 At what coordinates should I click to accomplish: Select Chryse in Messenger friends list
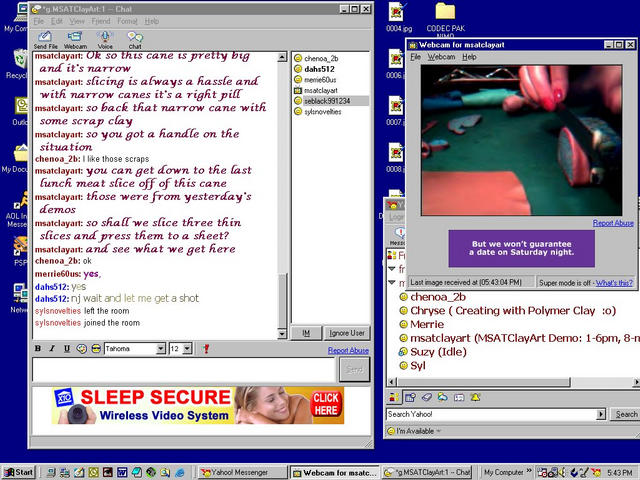(x=513, y=311)
